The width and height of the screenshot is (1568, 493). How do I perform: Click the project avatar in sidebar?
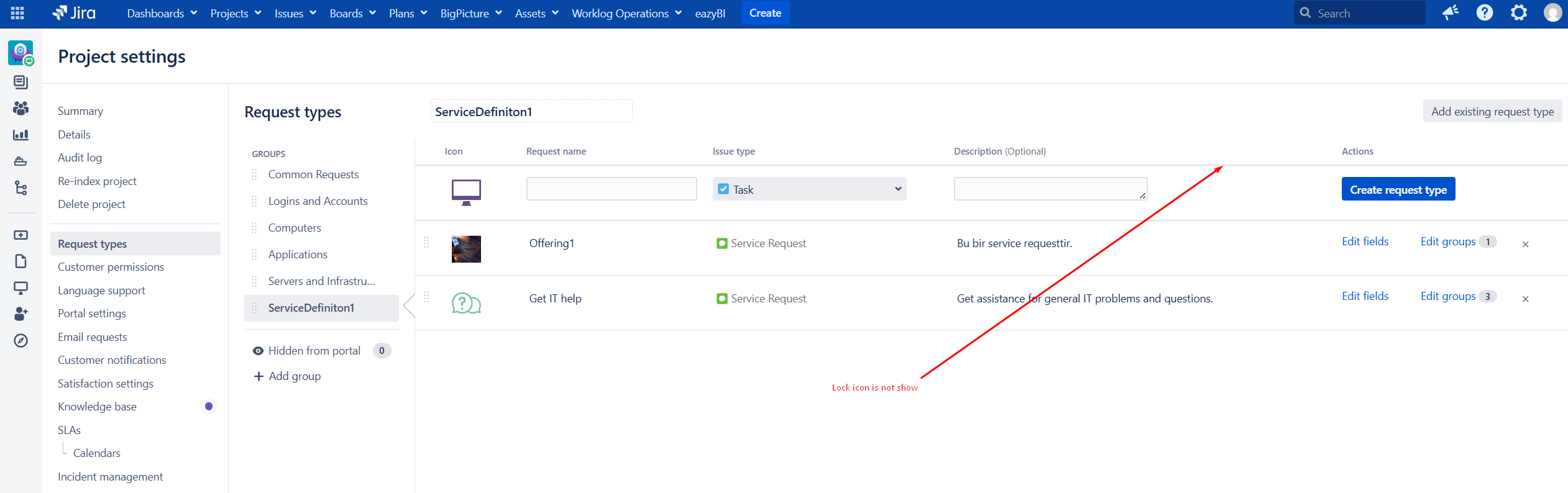(x=21, y=53)
